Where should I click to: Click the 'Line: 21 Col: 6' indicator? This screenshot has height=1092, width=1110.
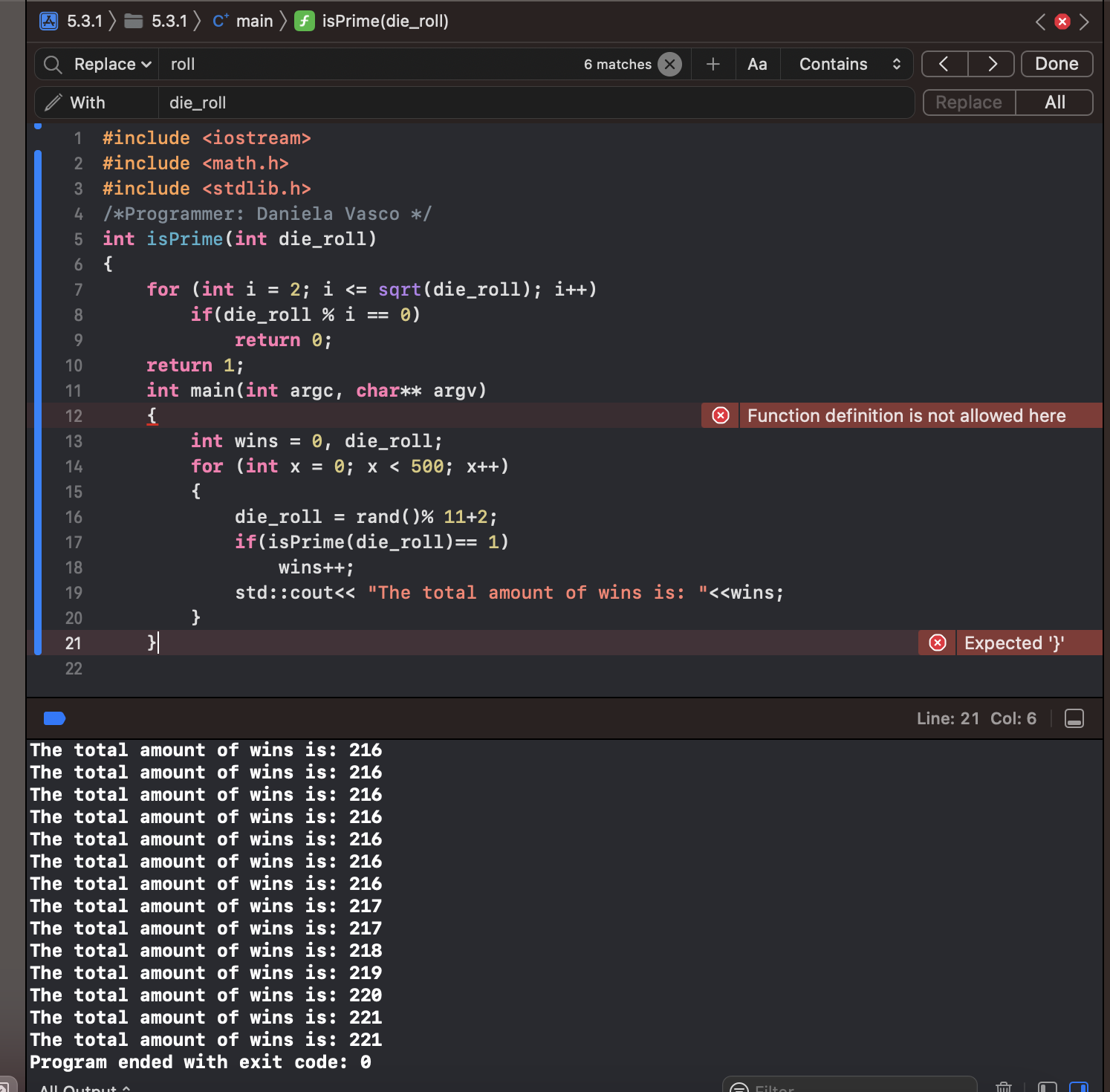click(976, 718)
